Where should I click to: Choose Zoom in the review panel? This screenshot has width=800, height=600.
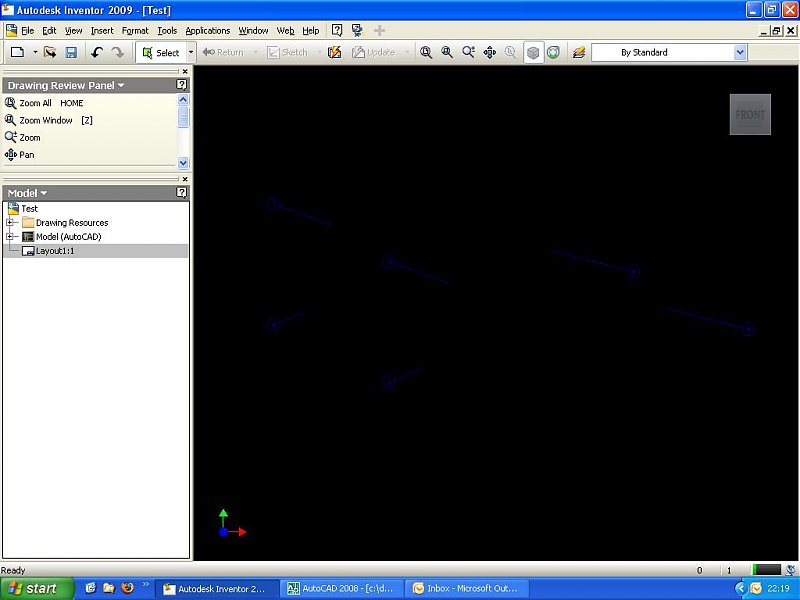22,137
